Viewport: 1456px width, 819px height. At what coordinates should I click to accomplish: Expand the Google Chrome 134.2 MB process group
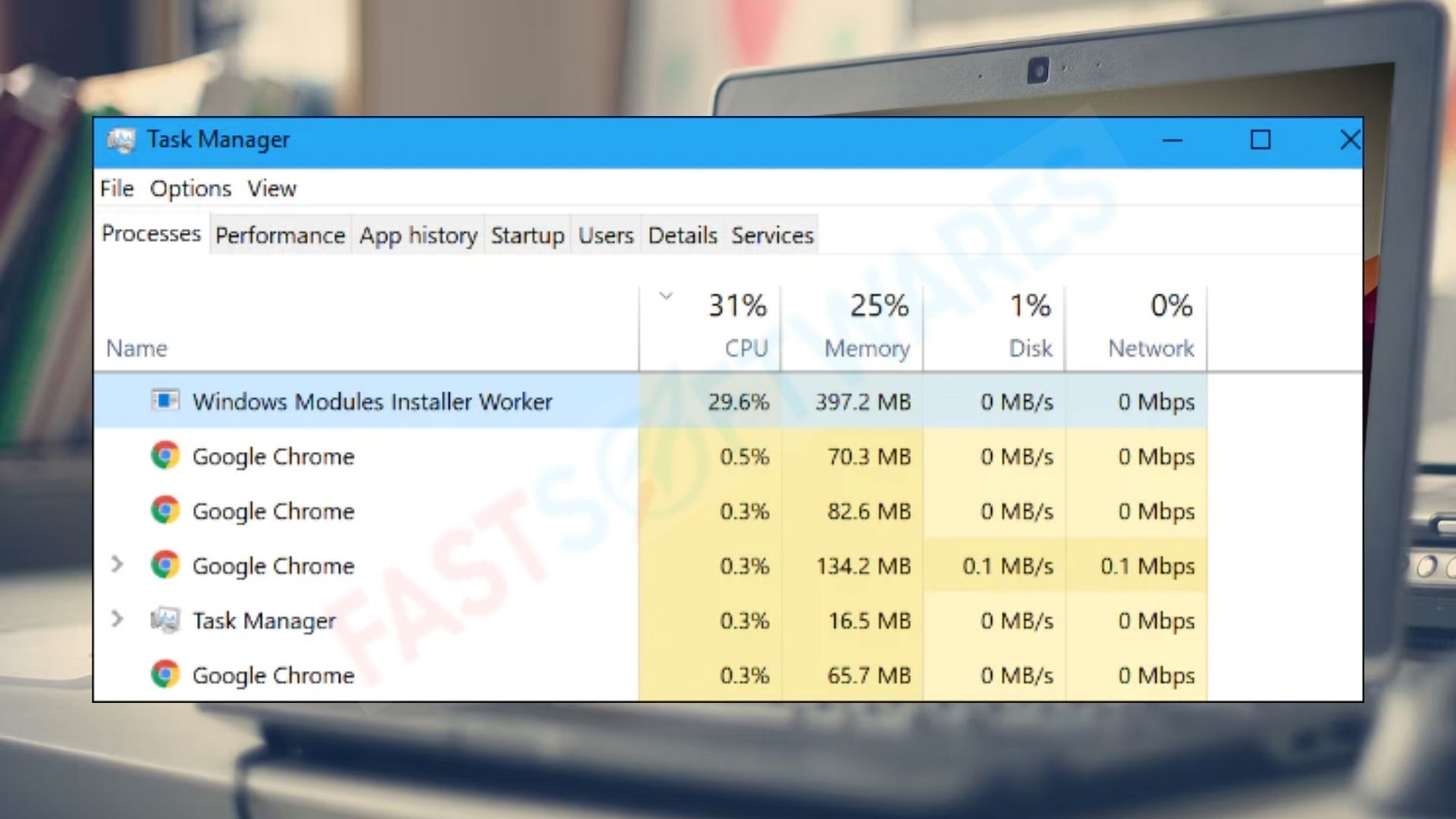(117, 565)
